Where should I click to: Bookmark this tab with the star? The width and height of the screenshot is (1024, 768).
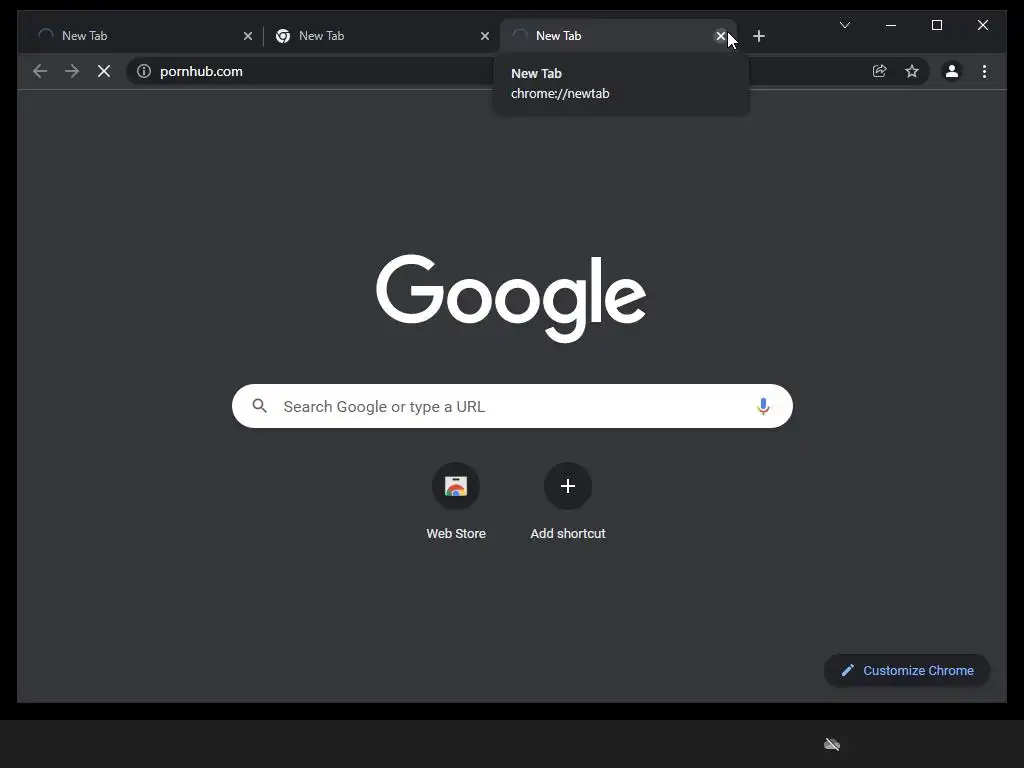912,71
